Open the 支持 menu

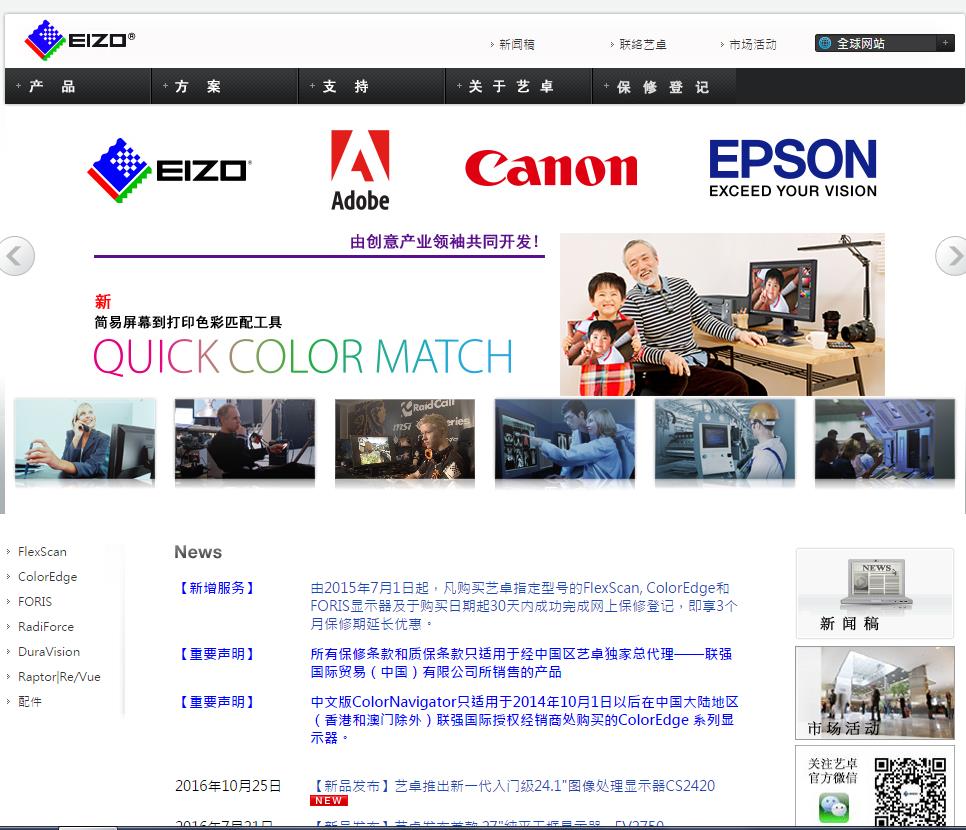tap(372, 86)
